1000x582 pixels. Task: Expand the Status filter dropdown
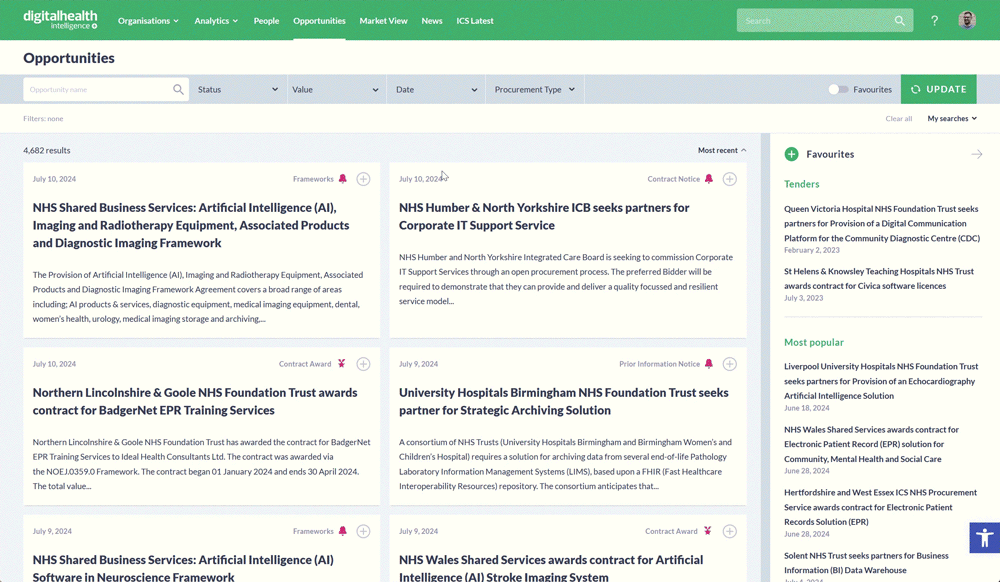238,89
